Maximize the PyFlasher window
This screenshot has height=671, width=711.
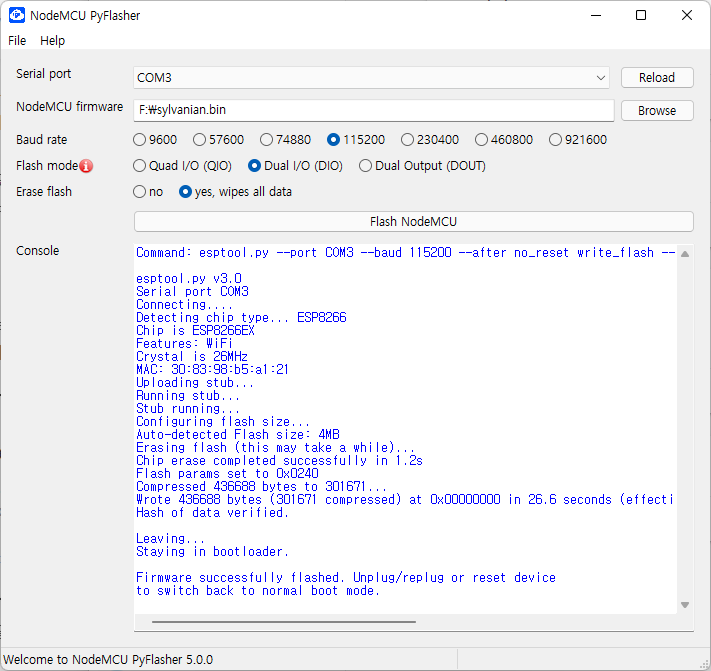(x=641, y=15)
